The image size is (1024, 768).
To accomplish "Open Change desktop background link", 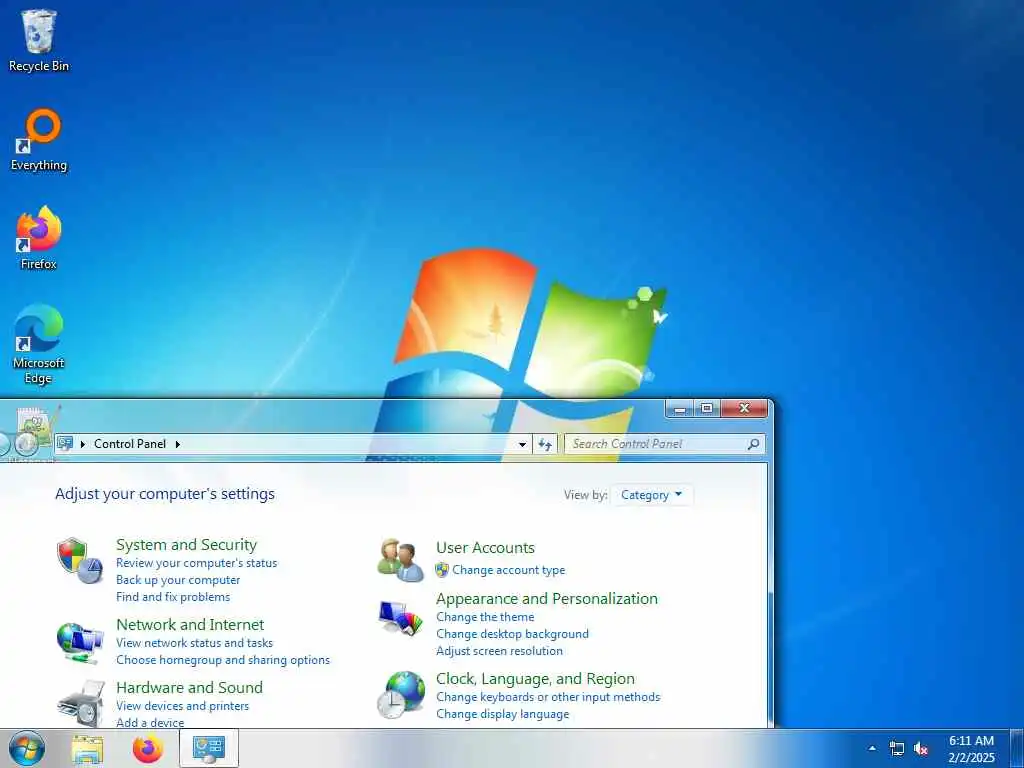I will click(x=512, y=633).
